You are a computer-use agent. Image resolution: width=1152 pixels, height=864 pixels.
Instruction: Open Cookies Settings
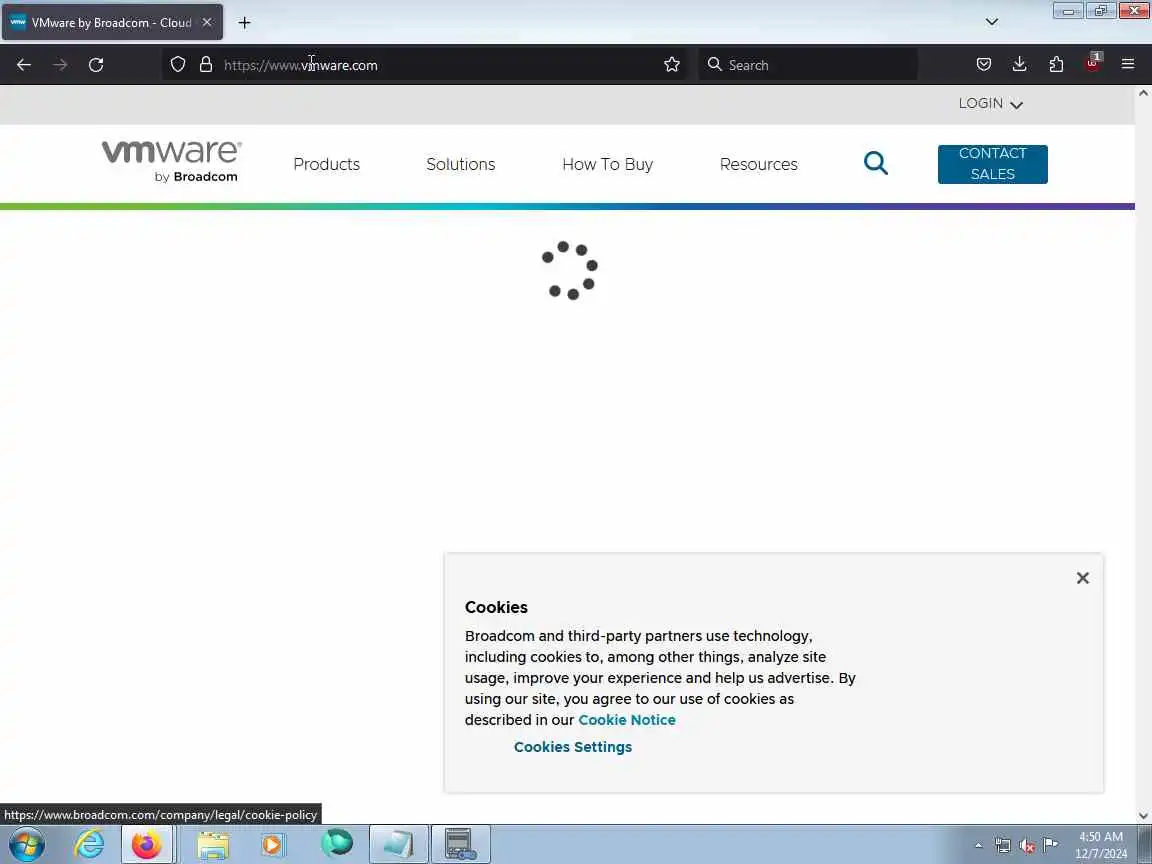[572, 747]
